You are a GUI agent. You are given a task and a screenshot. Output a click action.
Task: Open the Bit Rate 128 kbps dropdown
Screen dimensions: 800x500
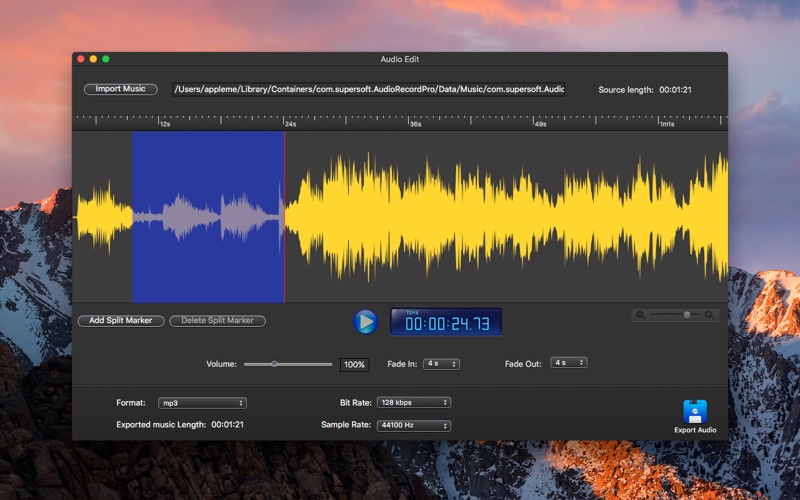point(413,403)
